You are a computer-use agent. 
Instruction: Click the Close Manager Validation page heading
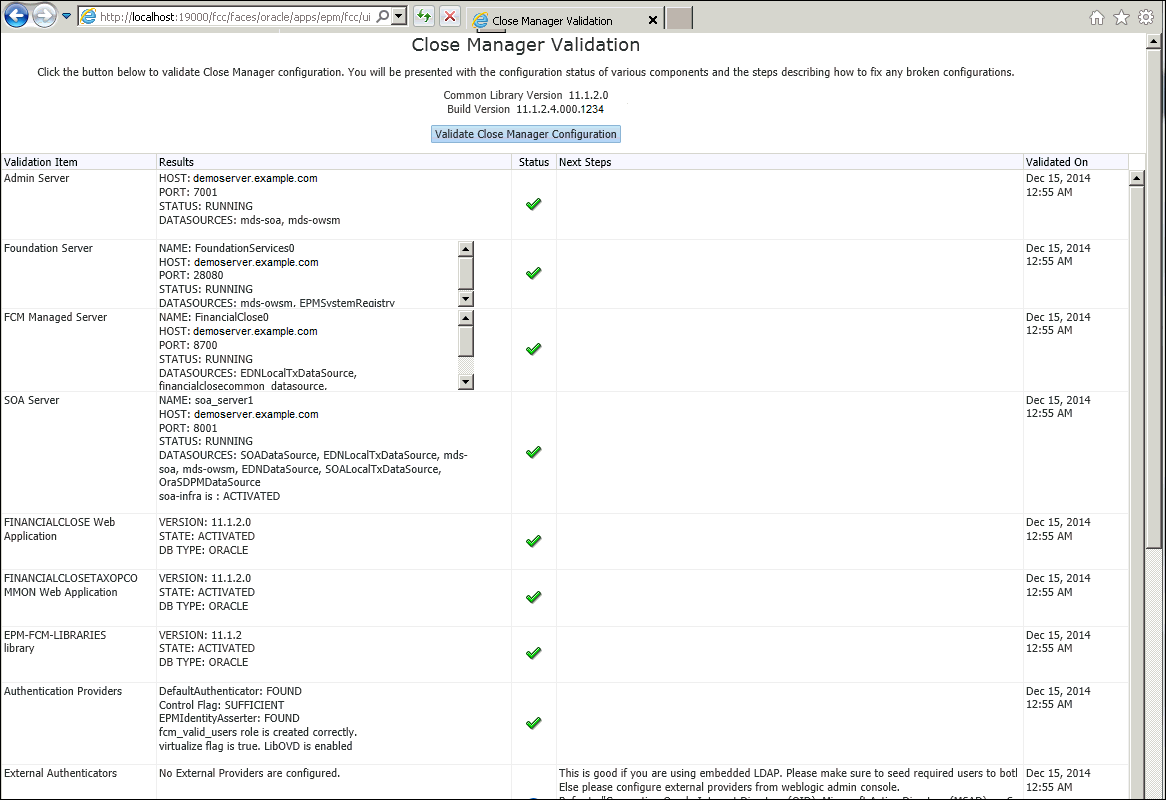point(526,45)
